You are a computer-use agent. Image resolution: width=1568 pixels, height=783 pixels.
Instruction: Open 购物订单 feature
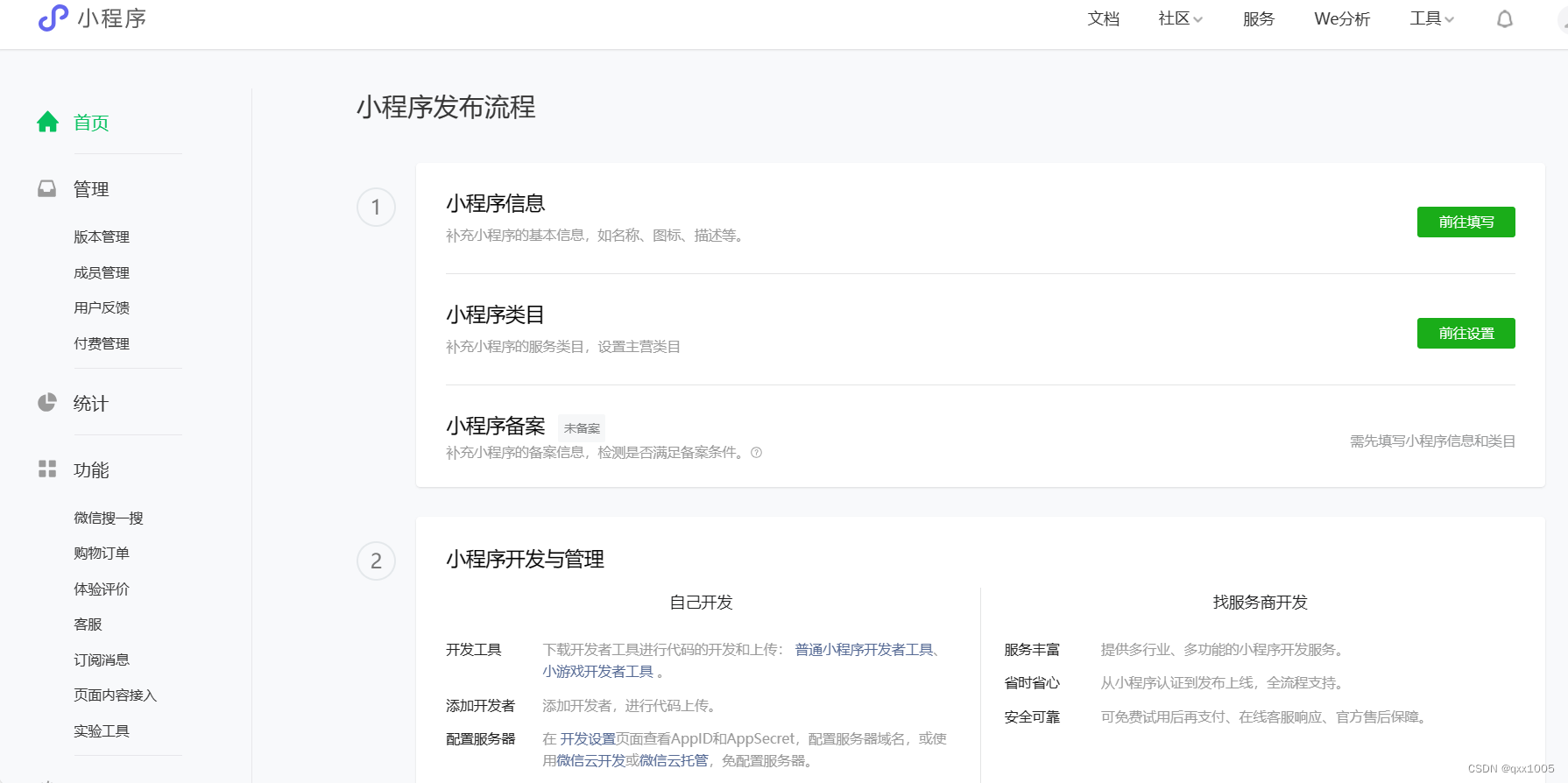[102, 553]
